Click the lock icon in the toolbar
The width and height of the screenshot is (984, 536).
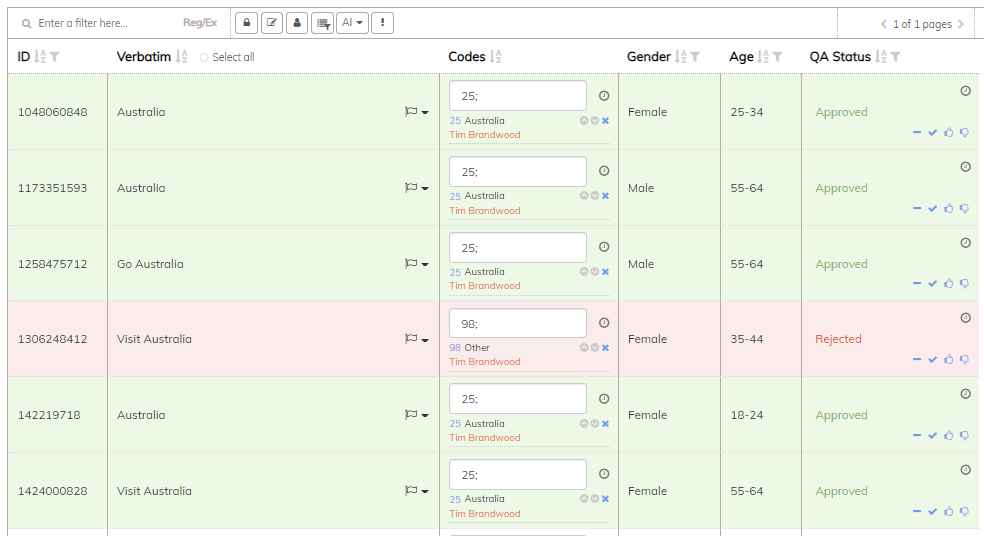[x=246, y=23]
